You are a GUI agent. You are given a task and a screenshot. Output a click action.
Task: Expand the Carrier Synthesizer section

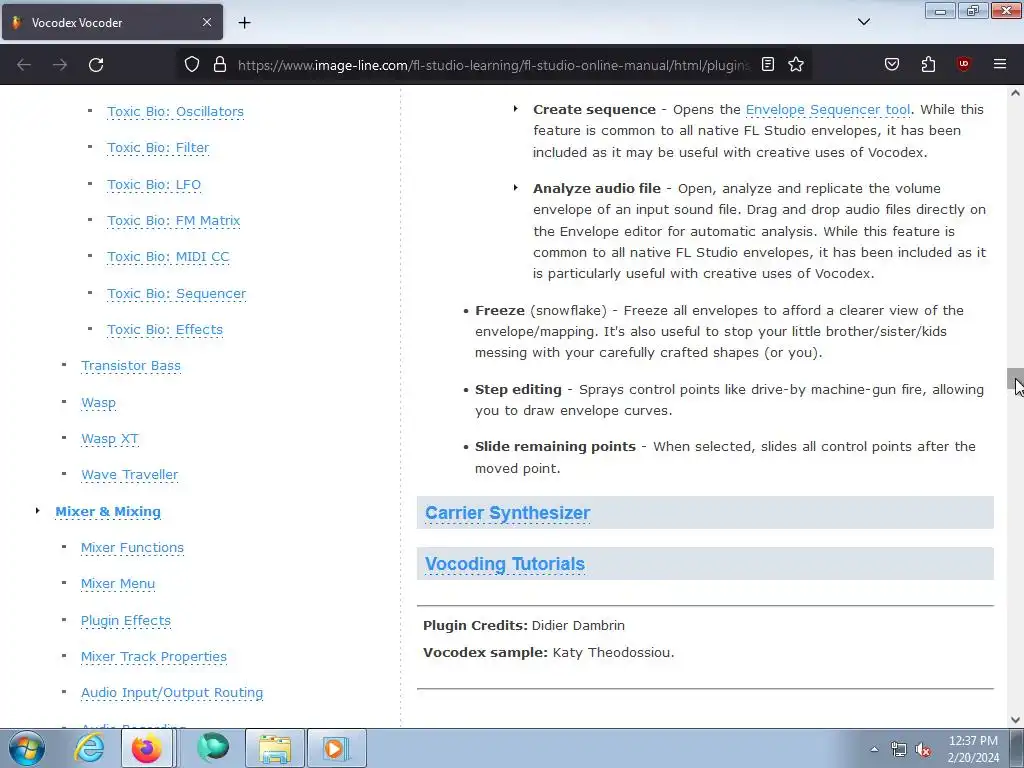pyautogui.click(x=507, y=513)
